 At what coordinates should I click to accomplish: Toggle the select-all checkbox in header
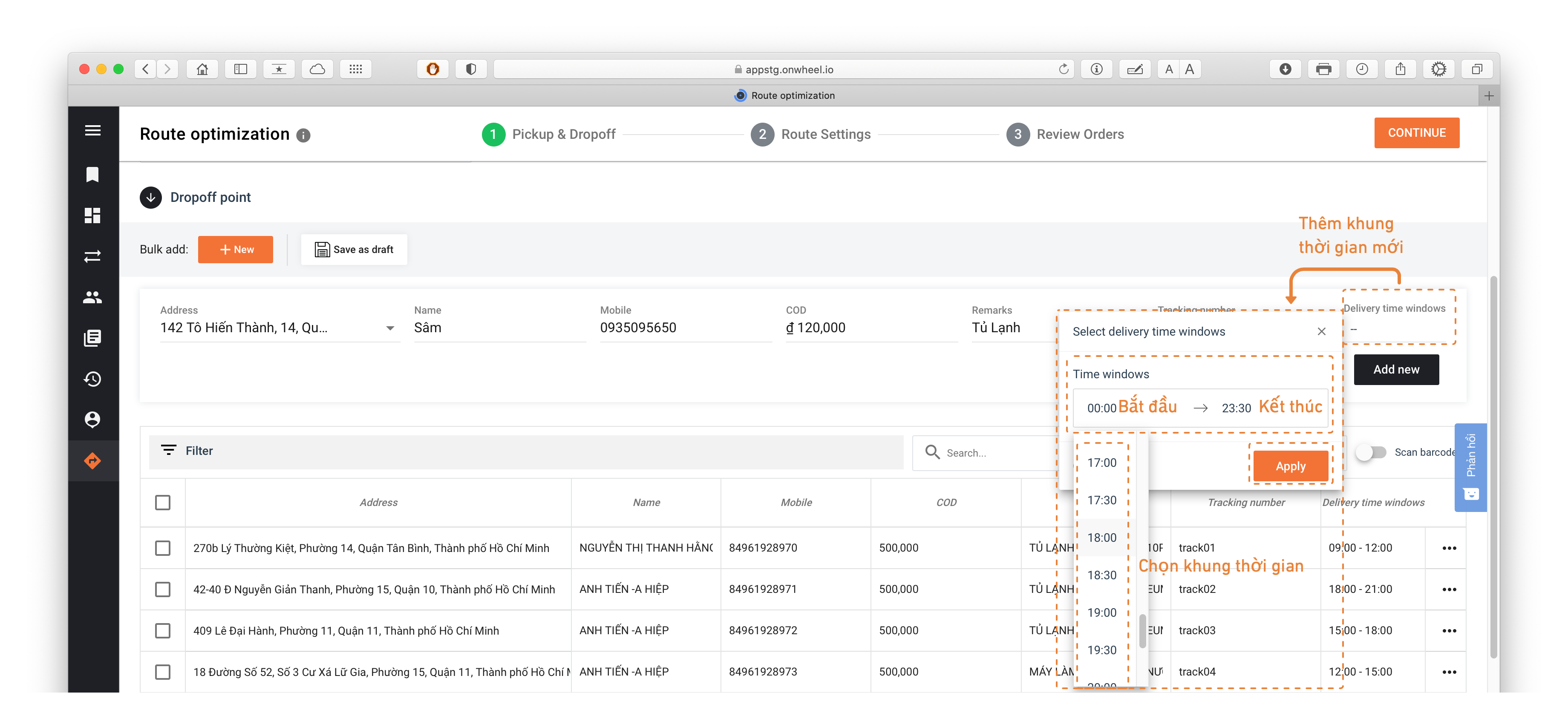pos(163,502)
